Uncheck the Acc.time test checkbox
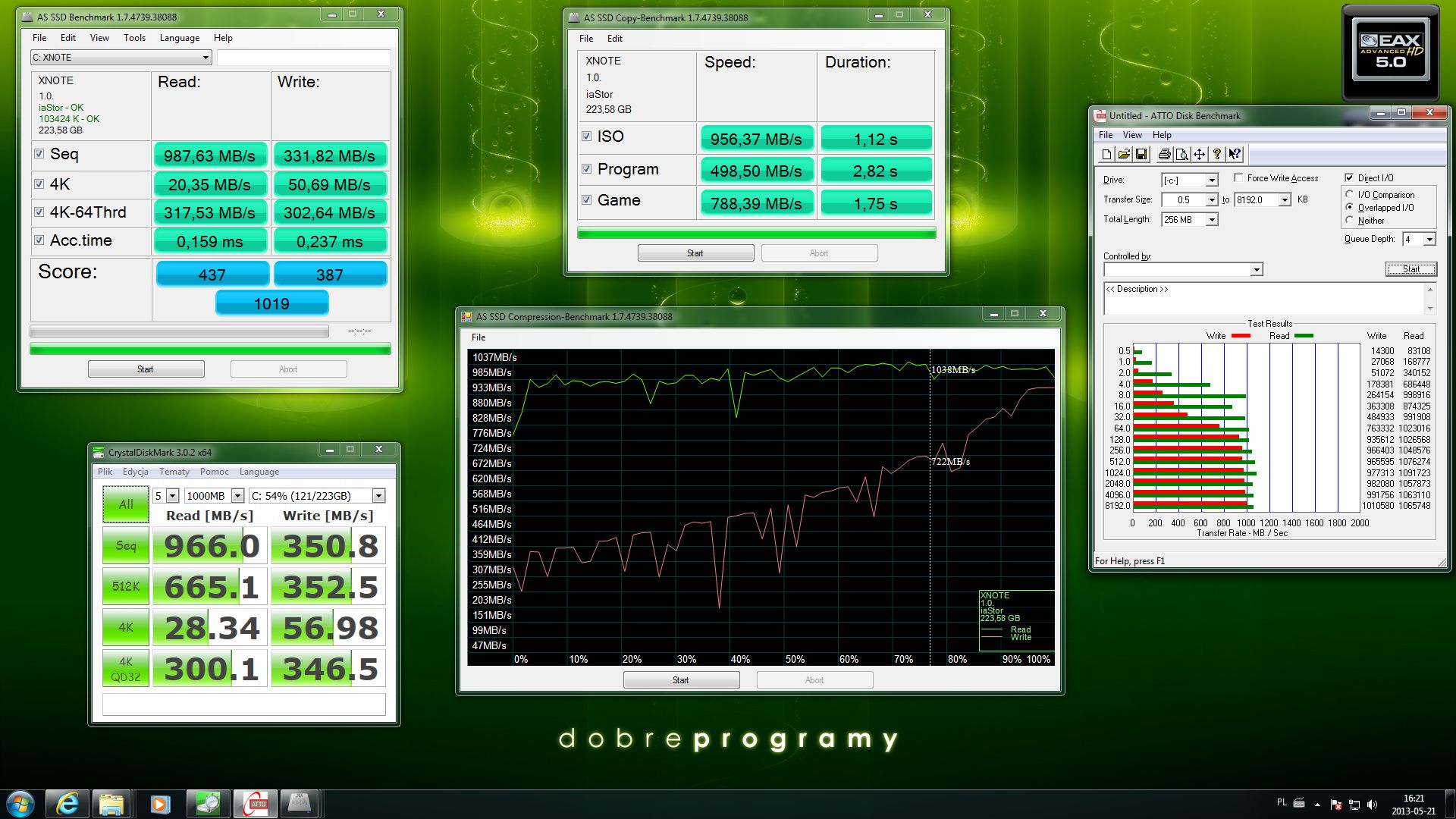 pos(39,240)
